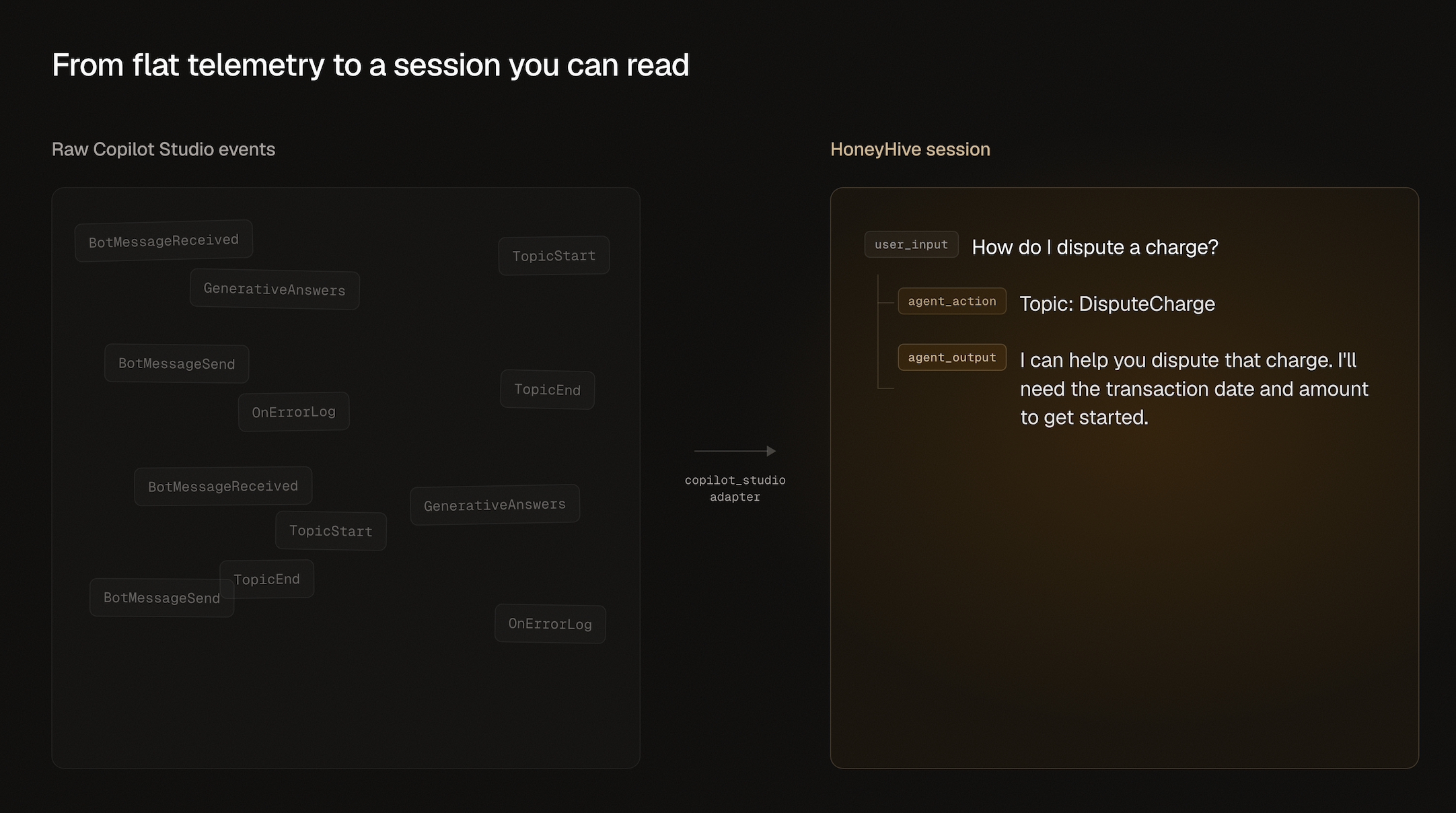This screenshot has width=1456, height=813.
Task: Select the bottom-left BotMessageSend event chip
Action: click(x=162, y=598)
